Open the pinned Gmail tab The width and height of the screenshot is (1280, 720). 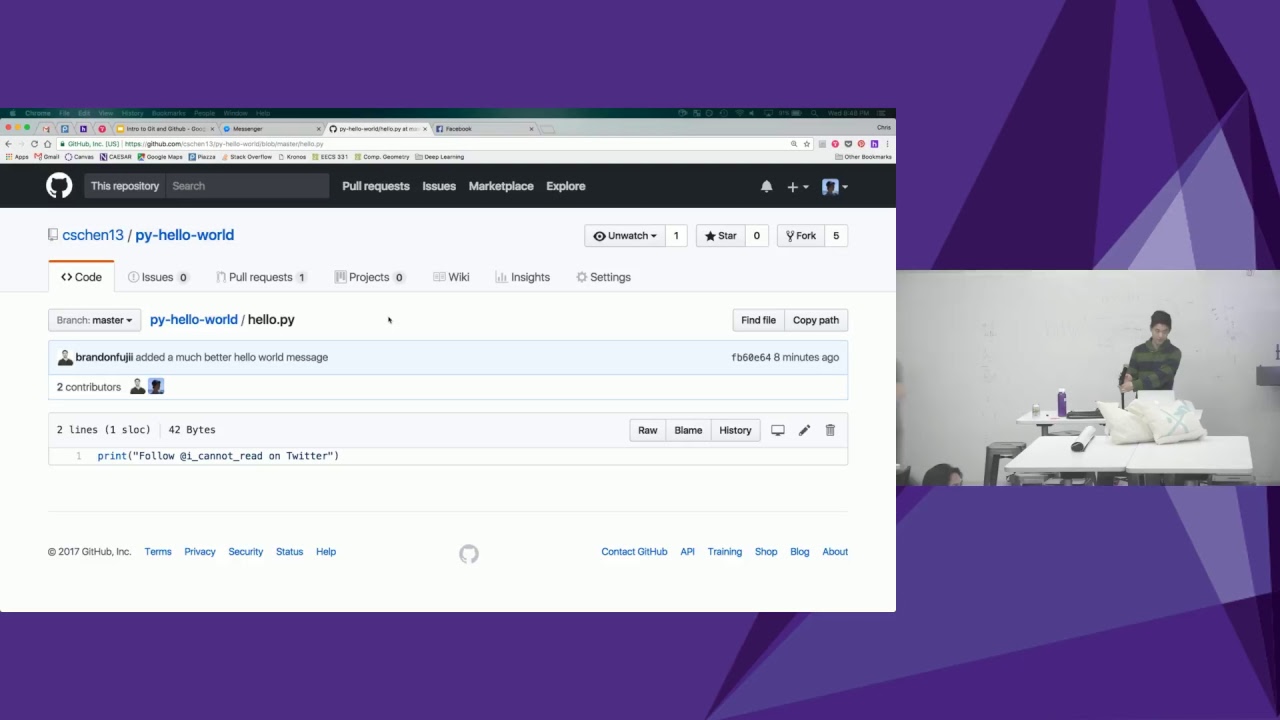click(46, 129)
